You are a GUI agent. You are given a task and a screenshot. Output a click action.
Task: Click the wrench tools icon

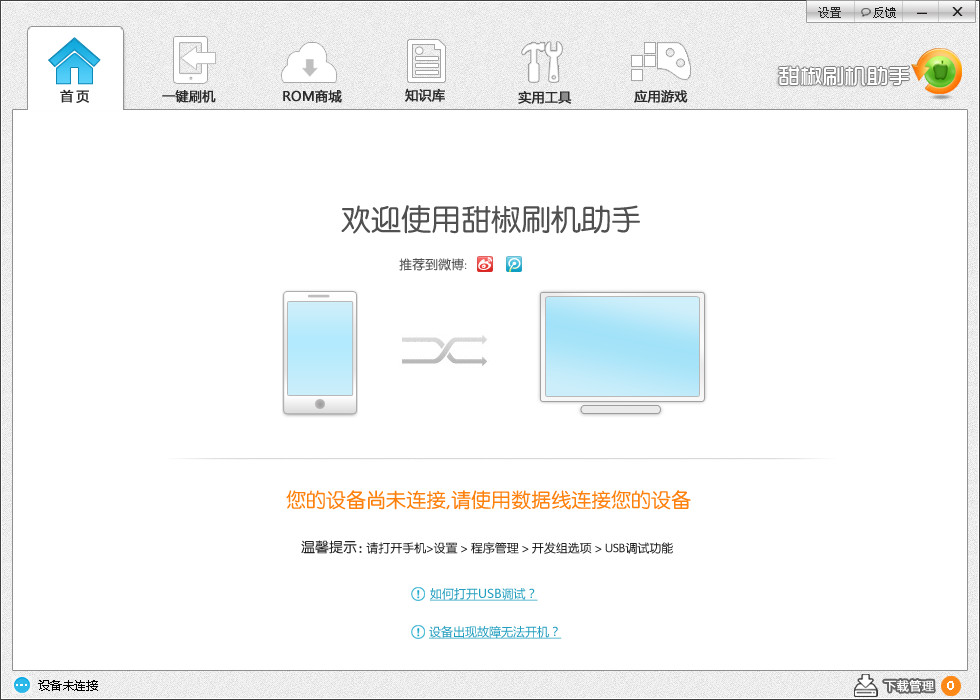[x=542, y=62]
